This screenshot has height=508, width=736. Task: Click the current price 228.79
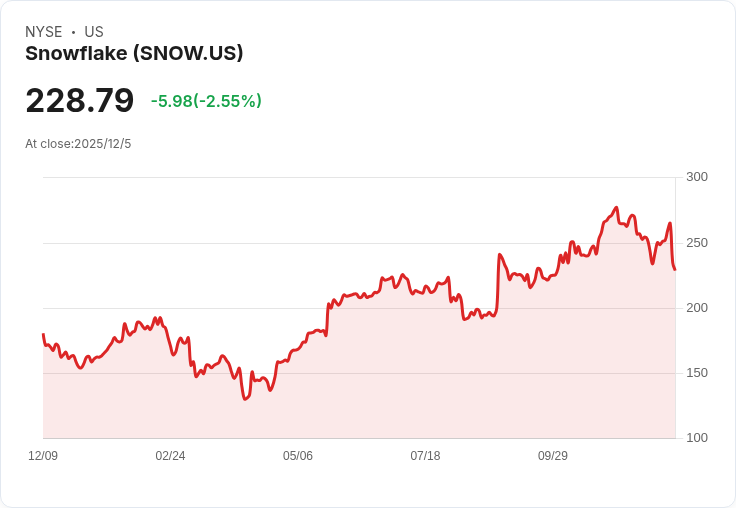pos(80,101)
